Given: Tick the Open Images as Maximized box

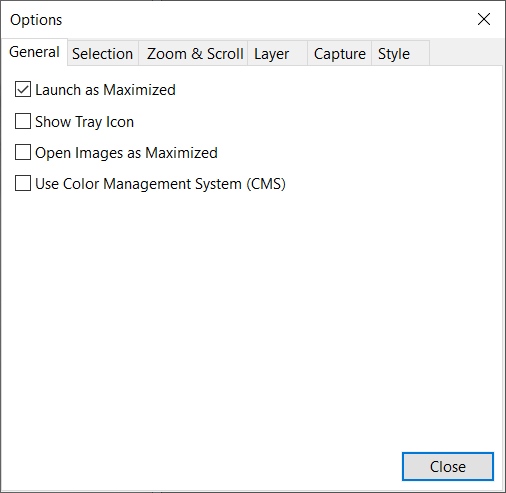Looking at the screenshot, I should coord(23,152).
